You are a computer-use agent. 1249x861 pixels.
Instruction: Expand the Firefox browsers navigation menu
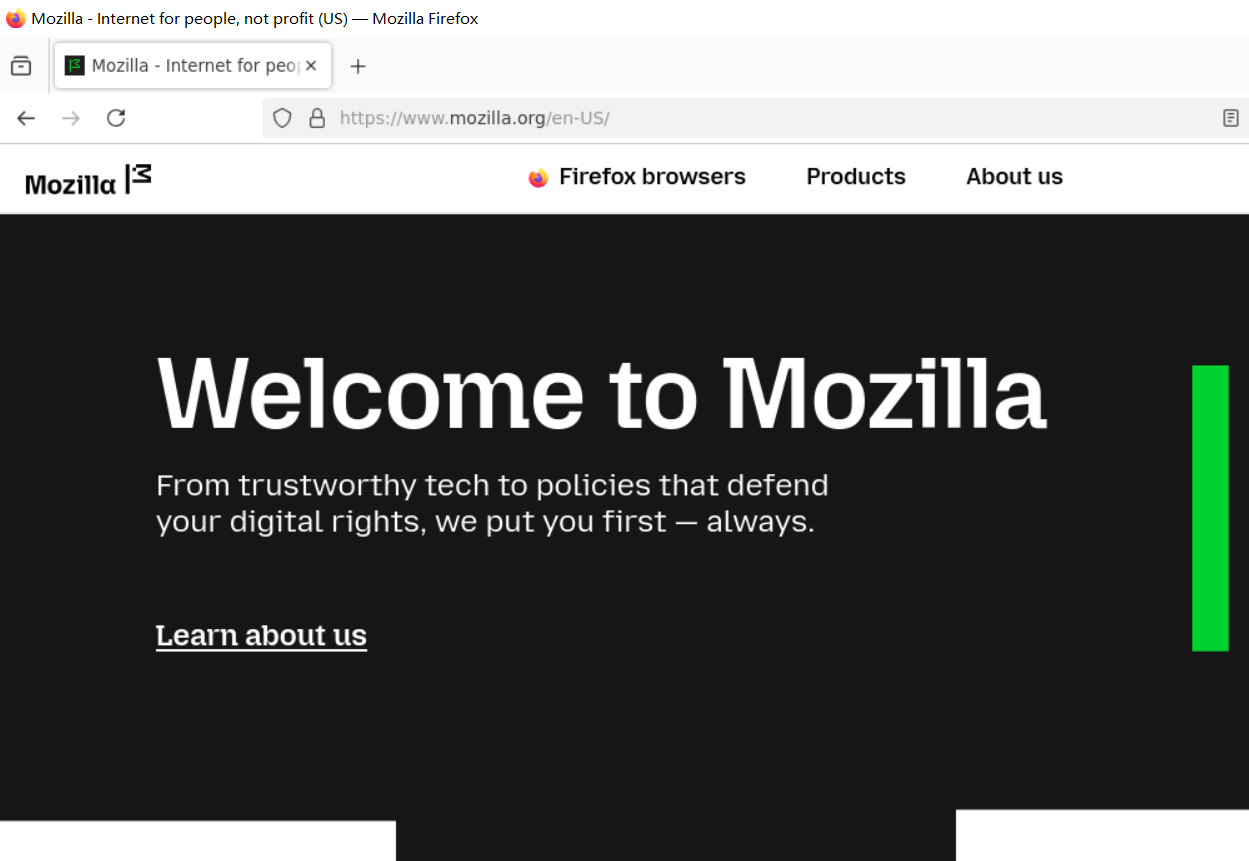pyautogui.click(x=637, y=177)
